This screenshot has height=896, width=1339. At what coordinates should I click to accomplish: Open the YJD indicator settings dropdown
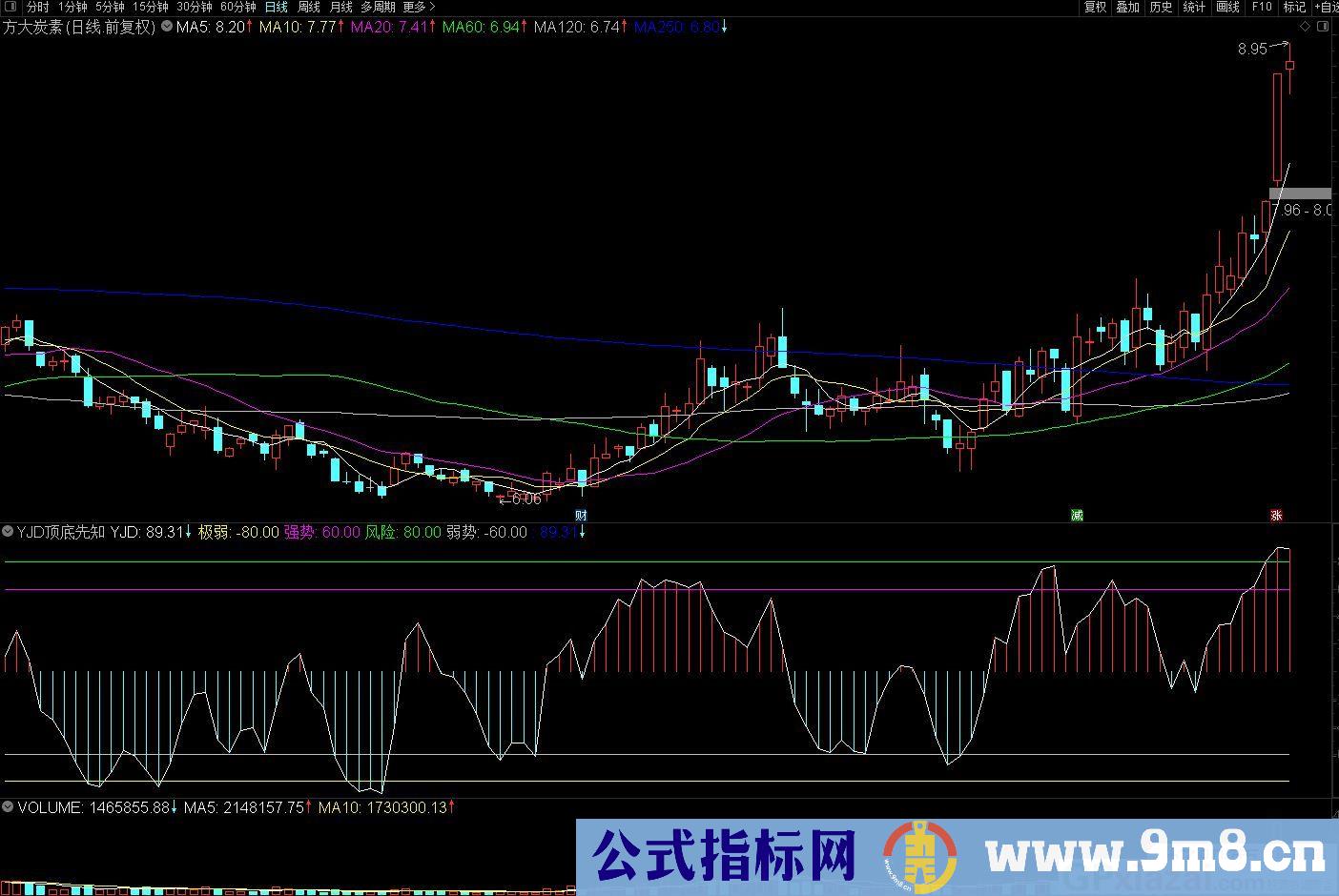9,532
